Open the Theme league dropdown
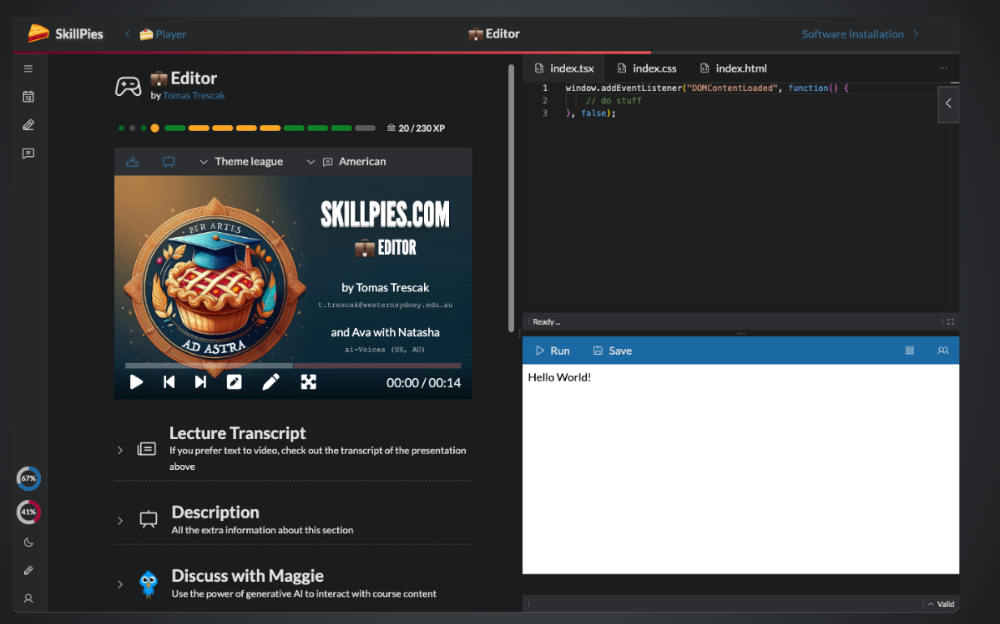 pyautogui.click(x=241, y=162)
